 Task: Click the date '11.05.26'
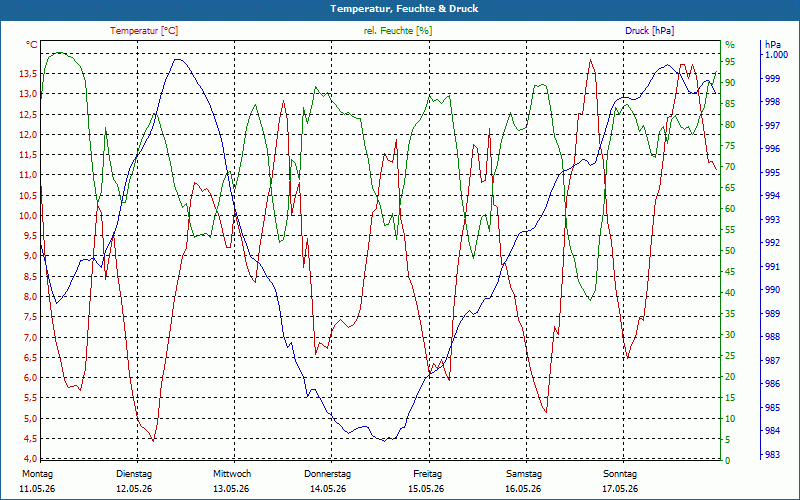37,489
